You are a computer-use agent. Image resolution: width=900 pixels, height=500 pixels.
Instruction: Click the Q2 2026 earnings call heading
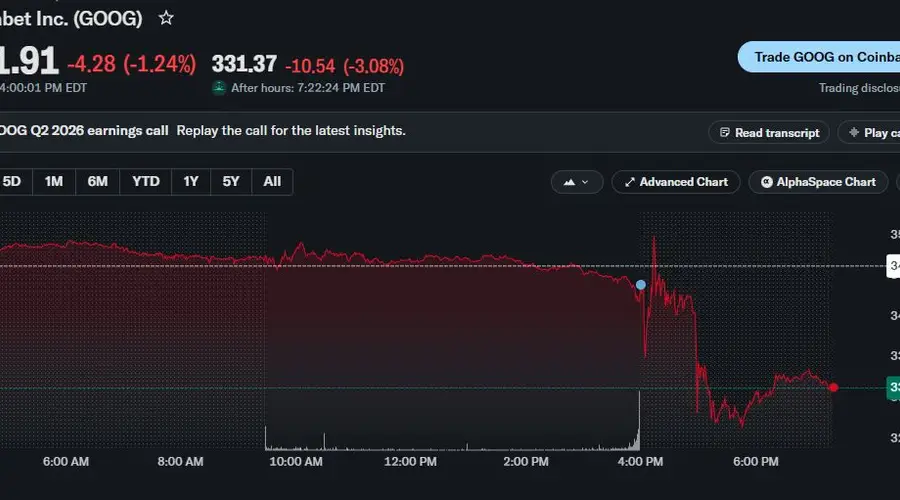(x=84, y=131)
